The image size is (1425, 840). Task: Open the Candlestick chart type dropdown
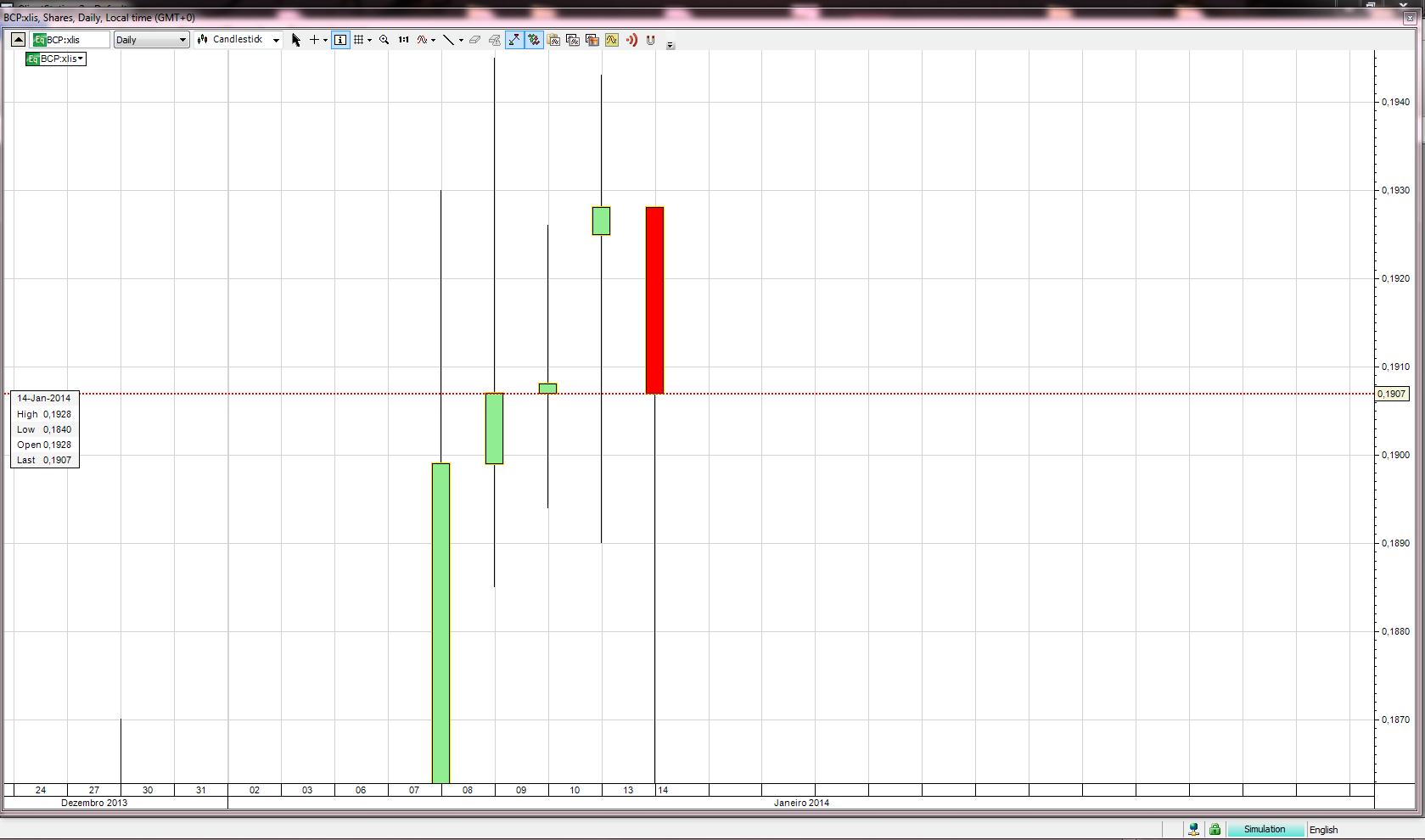(238, 40)
